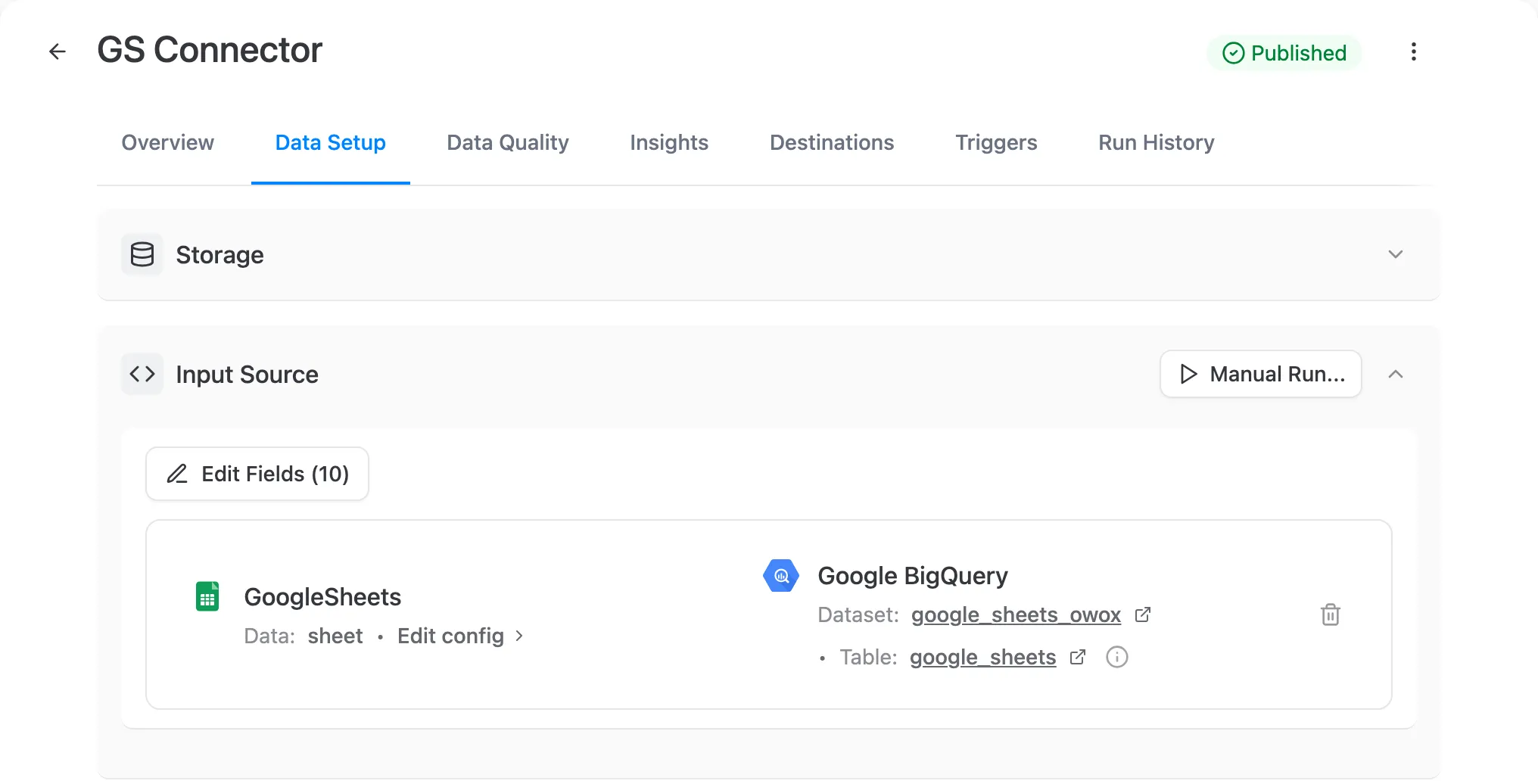Click the Input Source section title
This screenshot has height=784, width=1538.
(247, 375)
